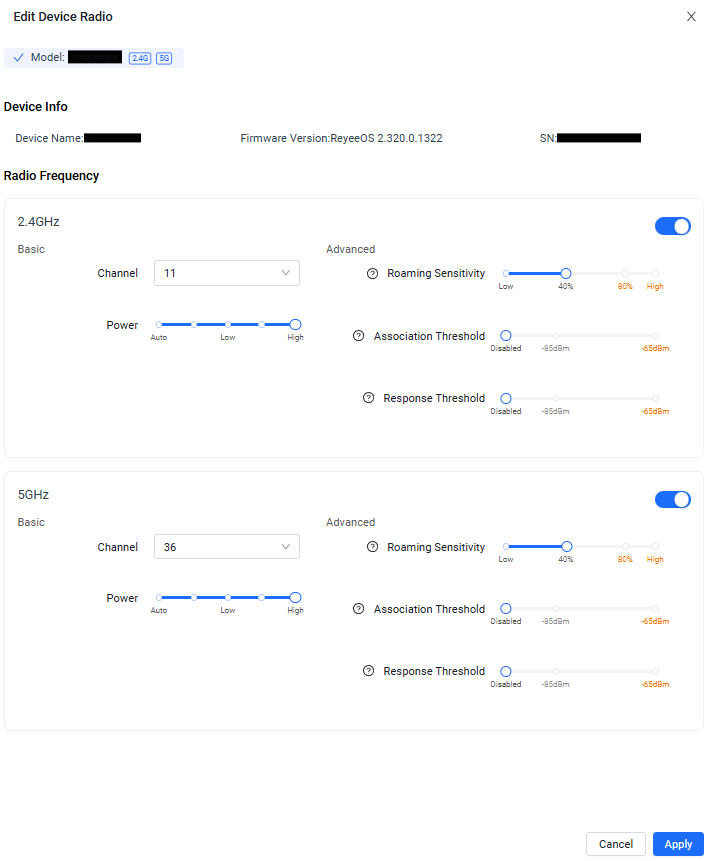Set 2.4GHz Response Threshold to -85dBm
The height and width of the screenshot is (861, 710).
click(556, 398)
